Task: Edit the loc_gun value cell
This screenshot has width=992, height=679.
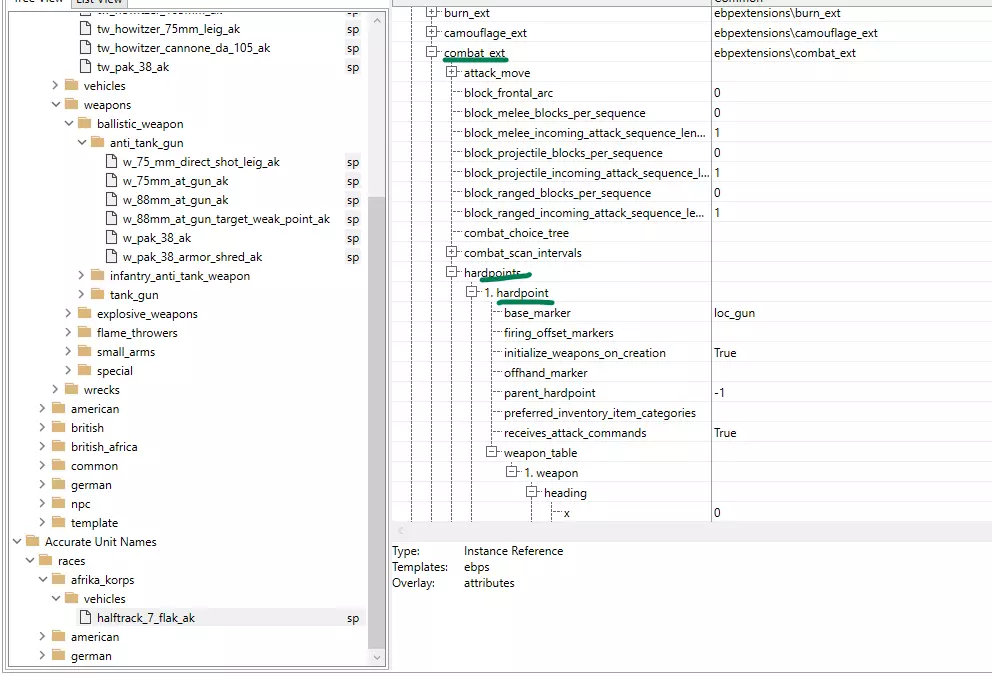Action: [x=851, y=313]
